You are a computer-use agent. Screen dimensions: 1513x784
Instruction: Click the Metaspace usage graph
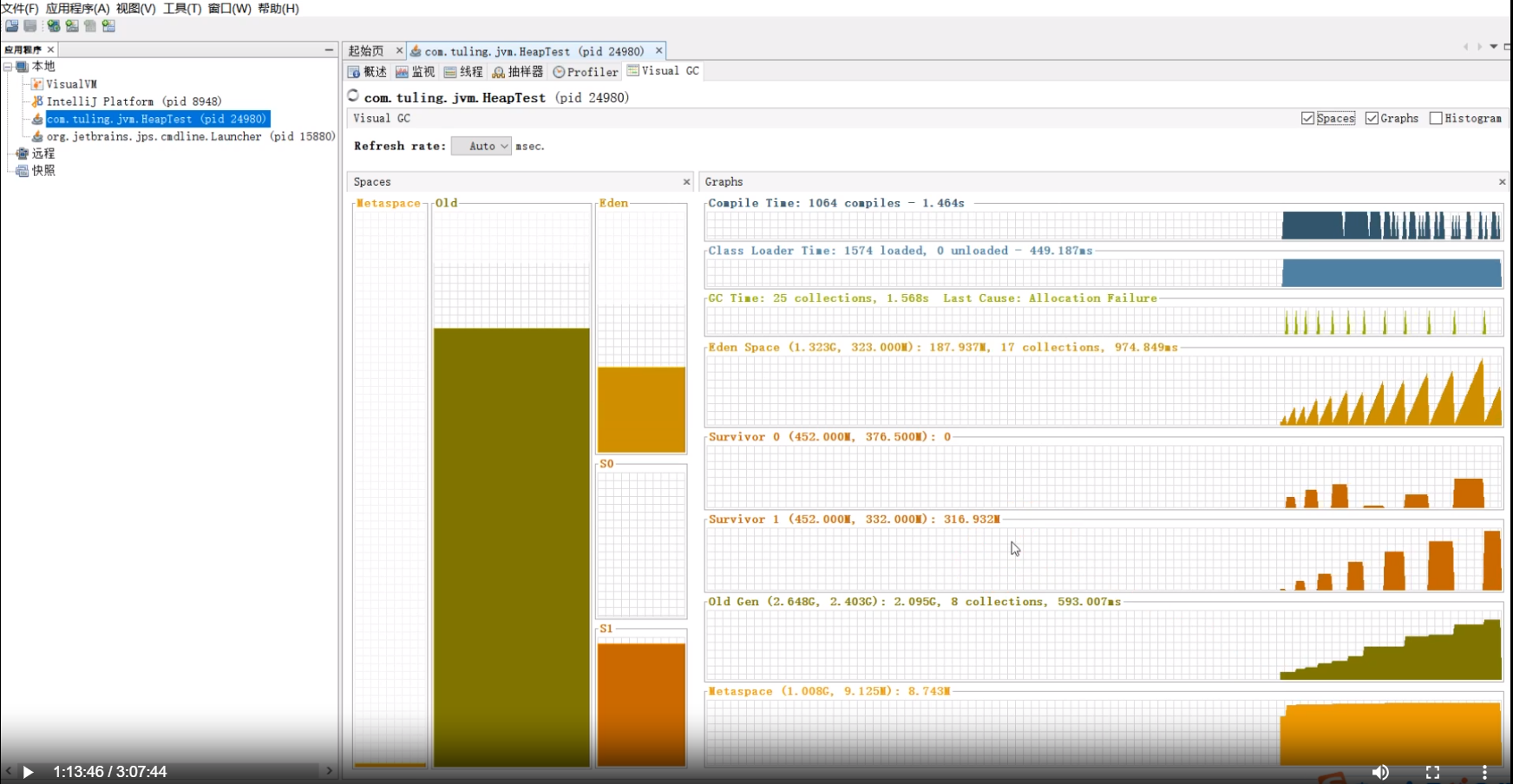point(1104,733)
